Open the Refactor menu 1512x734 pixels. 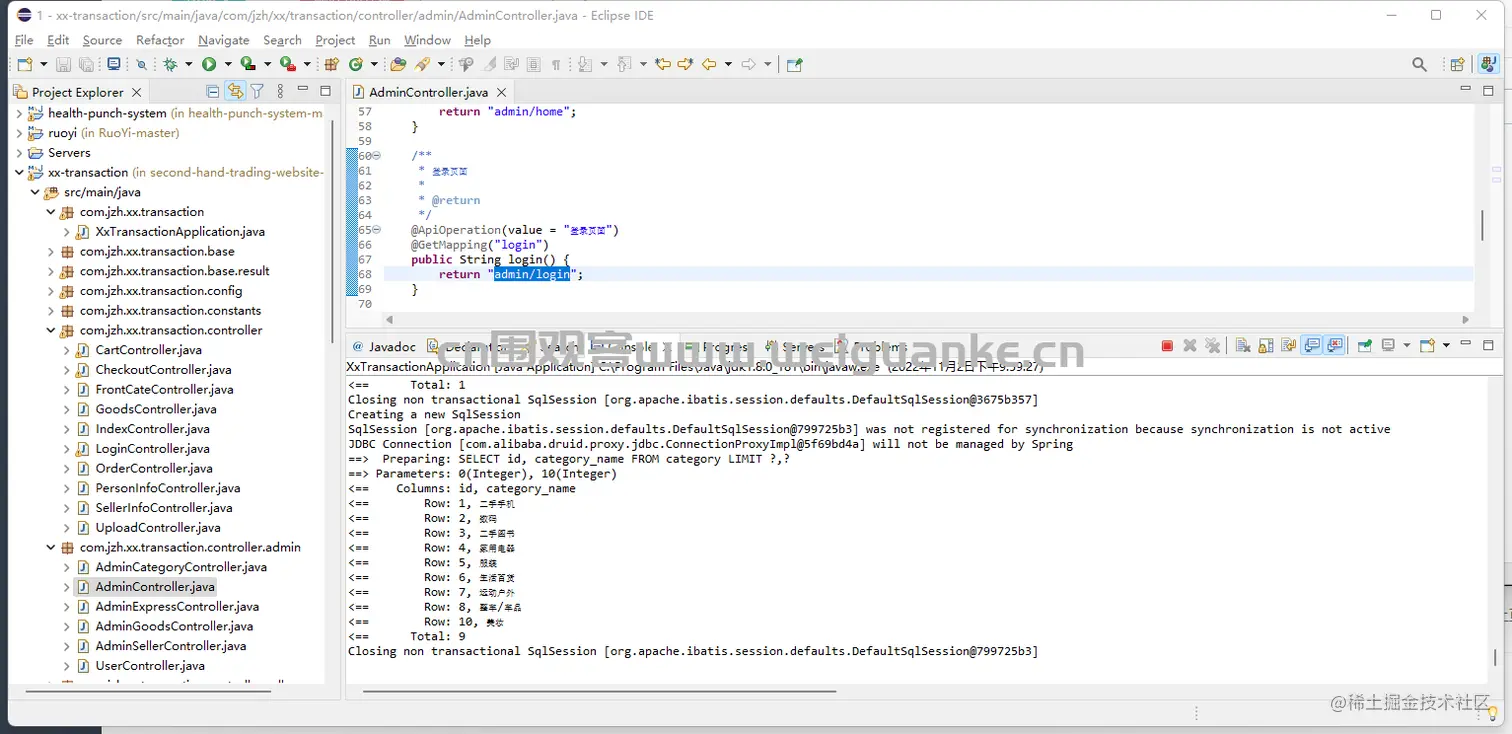click(160, 40)
